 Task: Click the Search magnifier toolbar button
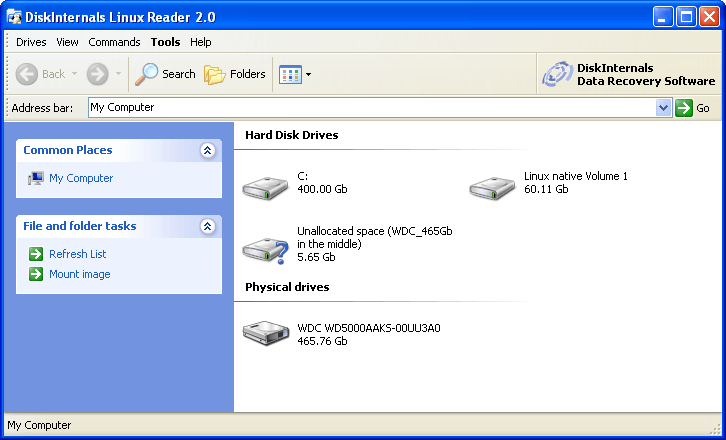(165, 74)
